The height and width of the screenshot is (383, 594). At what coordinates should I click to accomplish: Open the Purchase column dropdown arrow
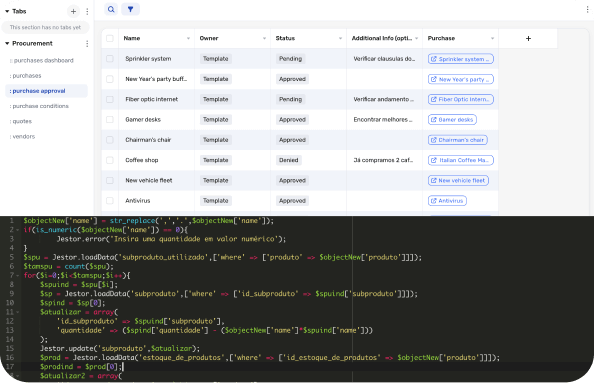(492, 38)
